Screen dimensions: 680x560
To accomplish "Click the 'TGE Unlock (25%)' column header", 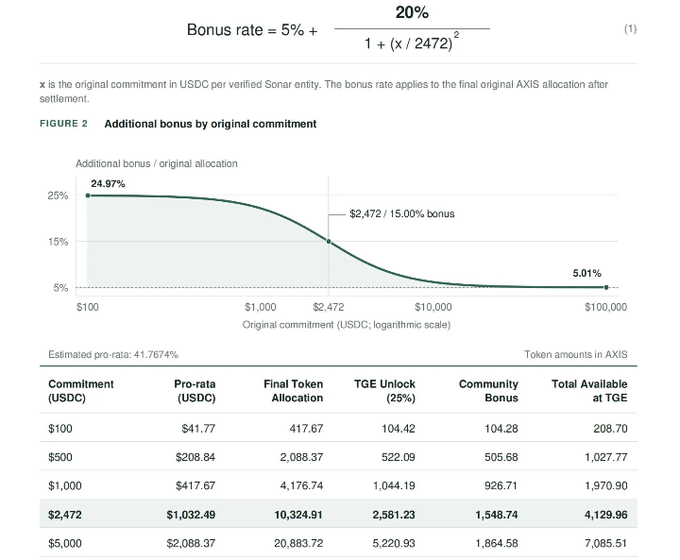I will tap(385, 391).
